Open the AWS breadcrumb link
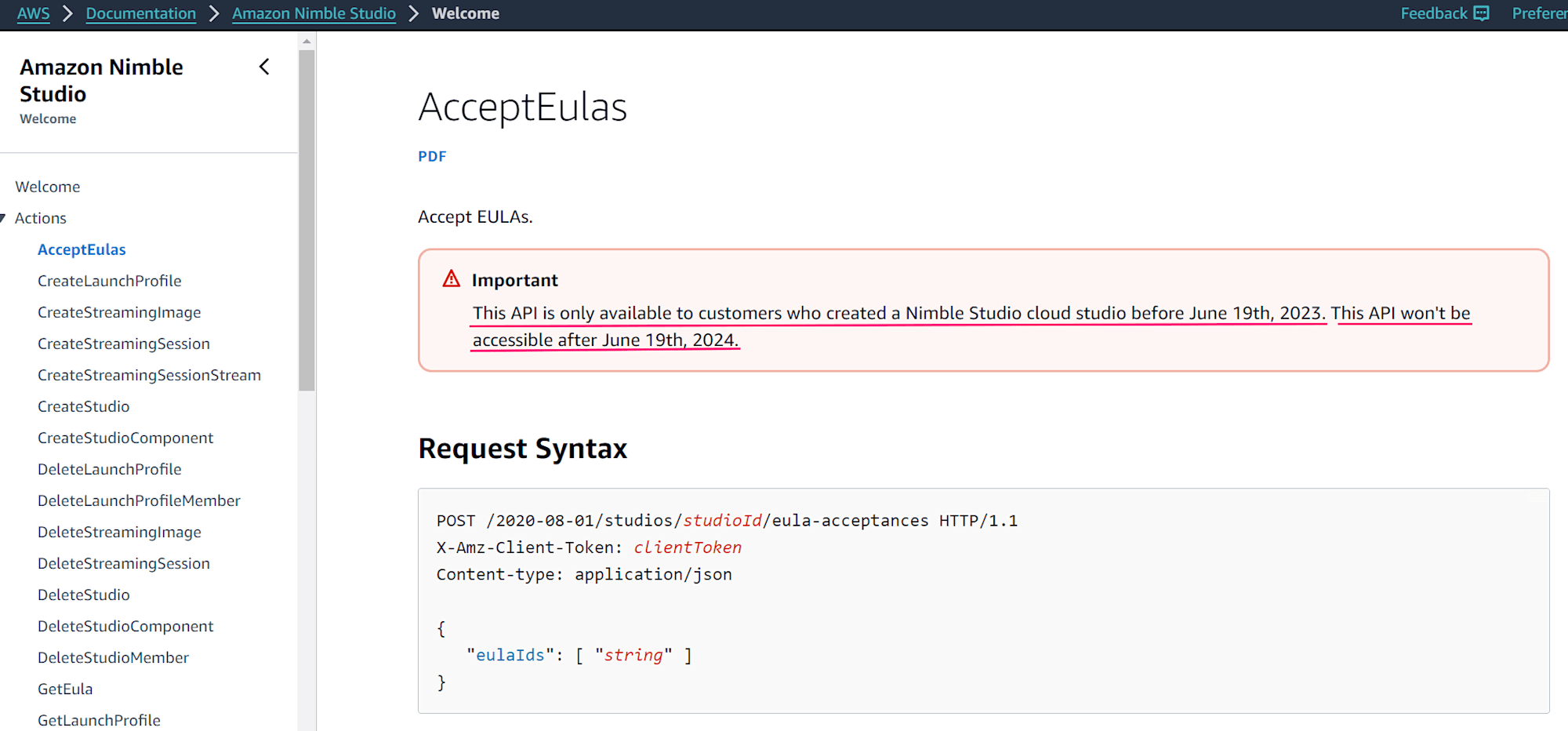Image resolution: width=1568 pixels, height=731 pixels. (33, 13)
